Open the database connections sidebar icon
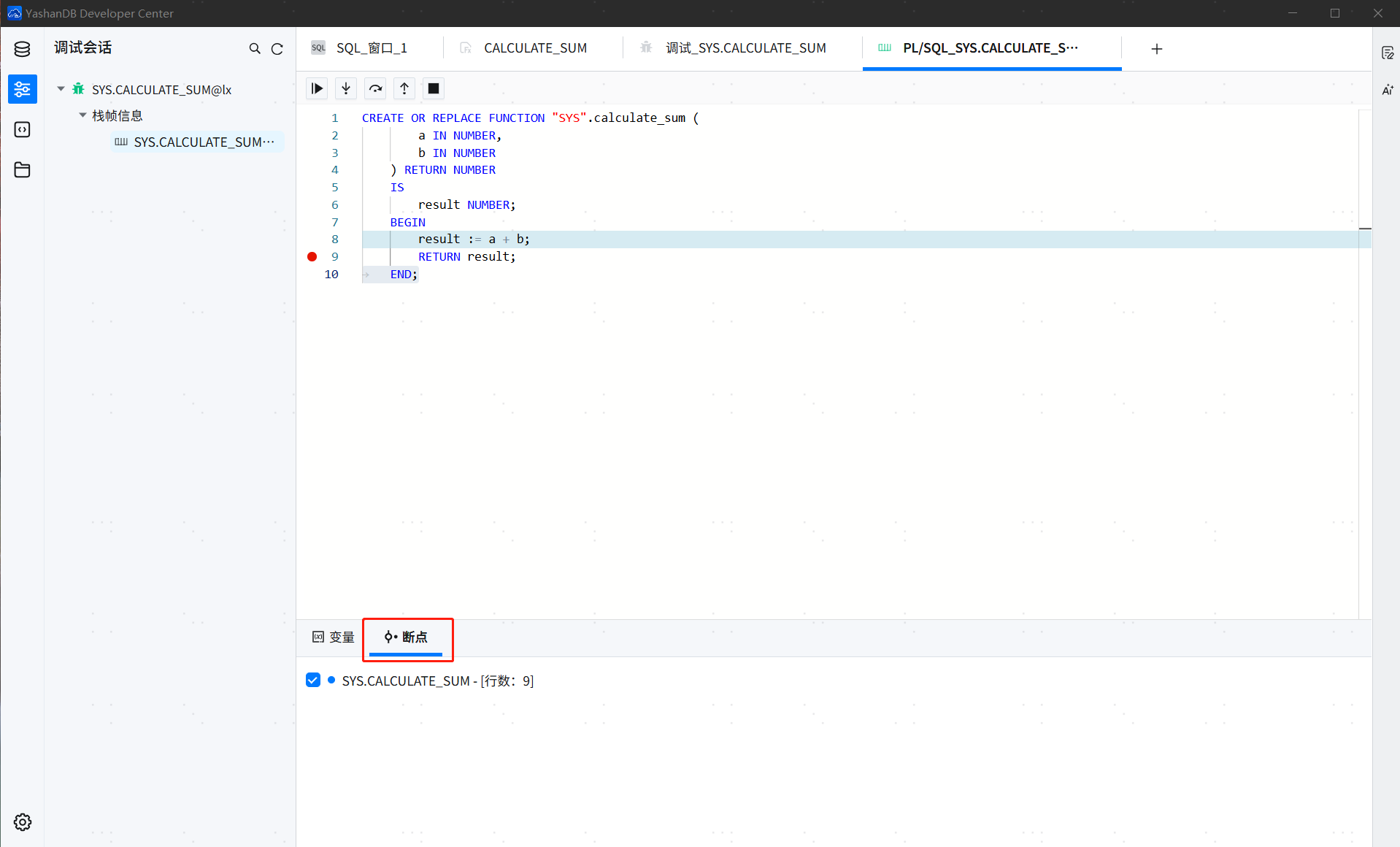The height and width of the screenshot is (847, 1400). [22, 49]
